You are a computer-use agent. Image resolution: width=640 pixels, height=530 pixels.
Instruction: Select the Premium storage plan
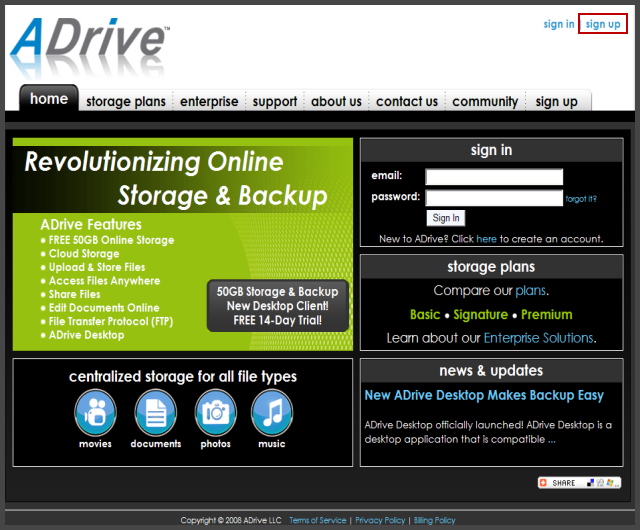tap(547, 314)
